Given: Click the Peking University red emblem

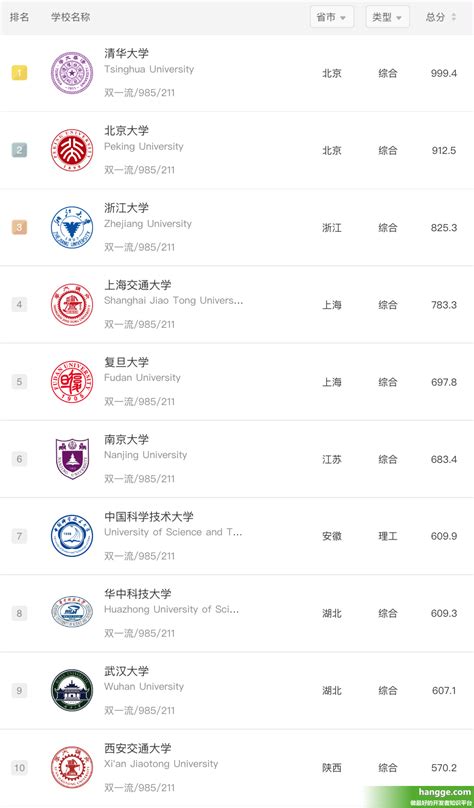Looking at the screenshot, I should pos(72,150).
